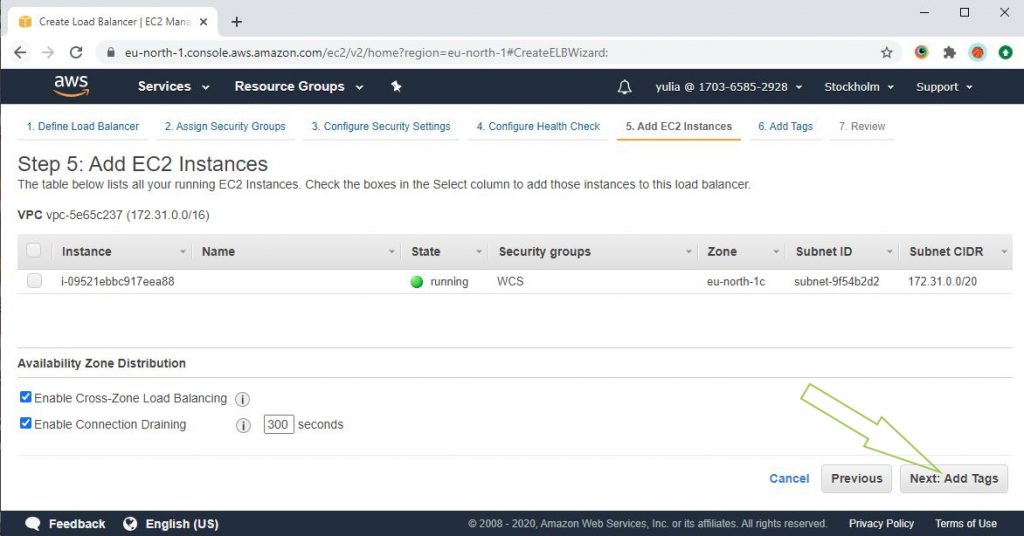Click the browser address bar URL

(x=366, y=52)
